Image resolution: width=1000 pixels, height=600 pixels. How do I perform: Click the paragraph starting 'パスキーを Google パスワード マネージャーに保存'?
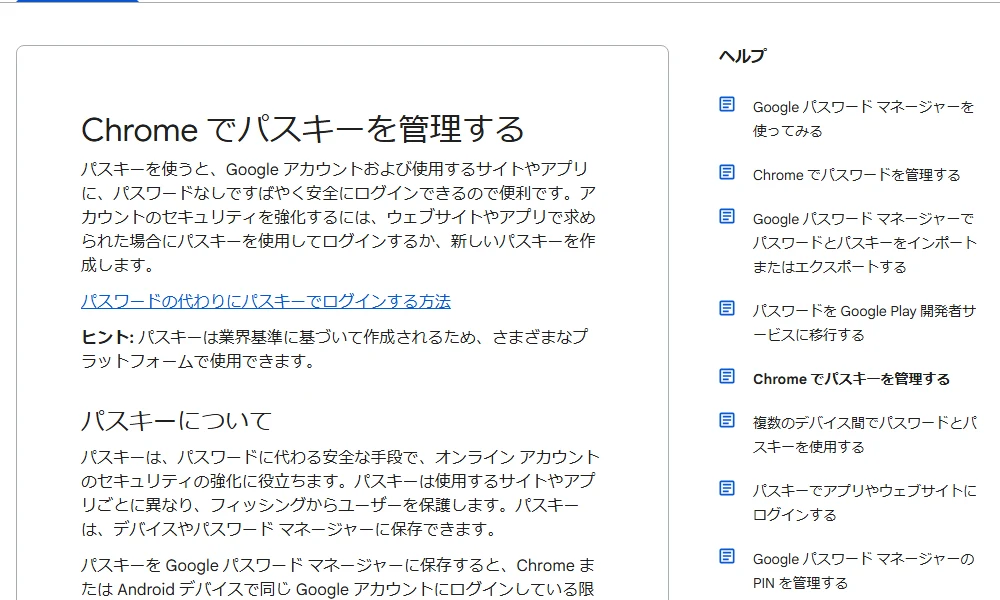338,577
